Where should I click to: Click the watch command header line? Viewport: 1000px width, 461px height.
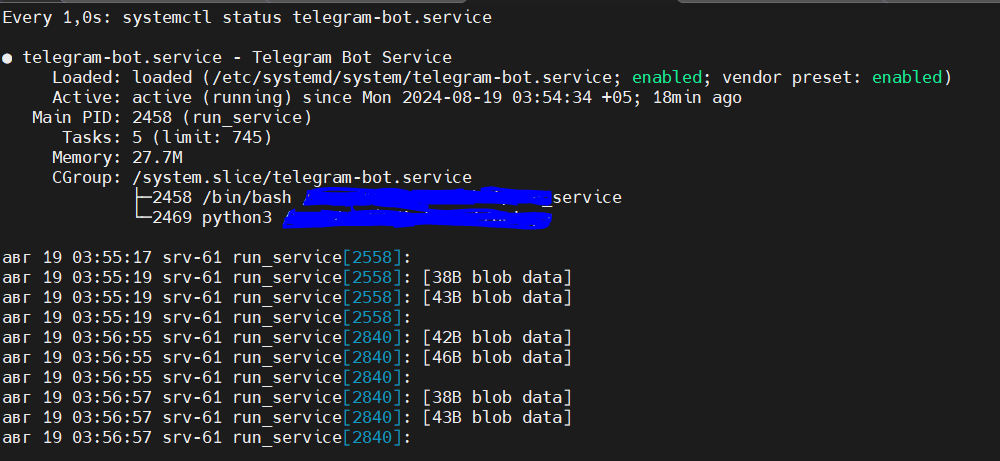247,18
